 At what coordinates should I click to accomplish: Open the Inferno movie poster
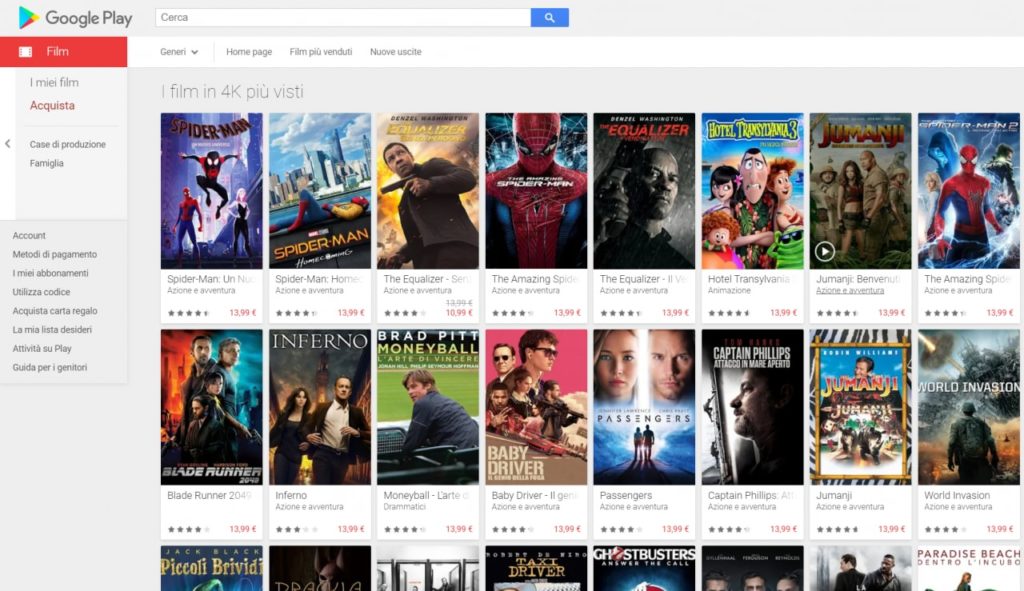click(x=320, y=407)
